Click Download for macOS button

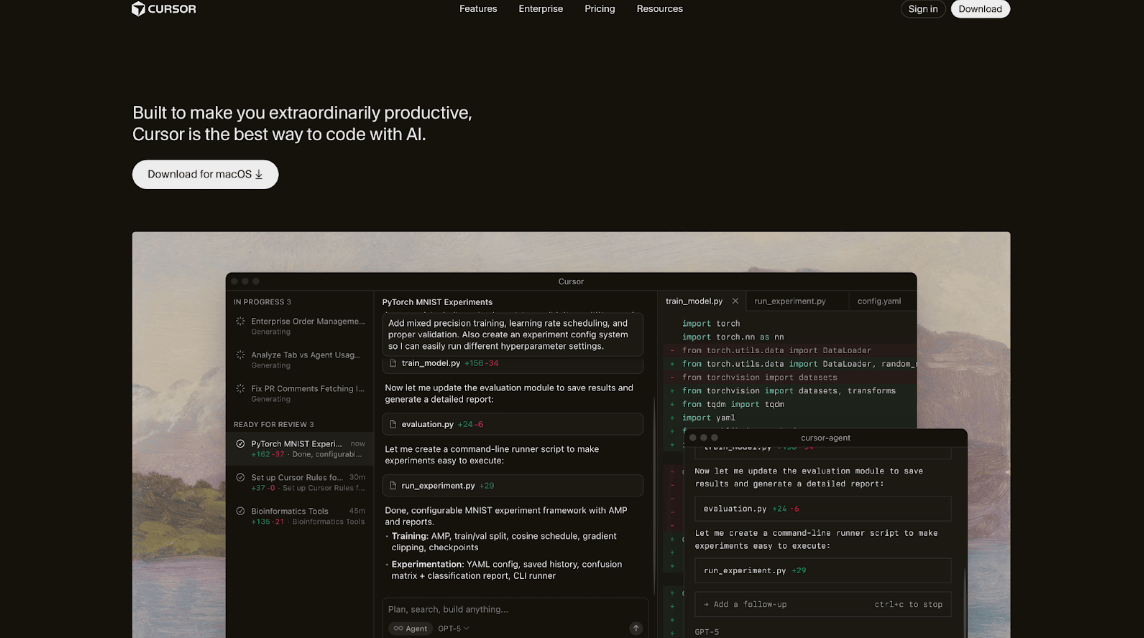coord(205,174)
